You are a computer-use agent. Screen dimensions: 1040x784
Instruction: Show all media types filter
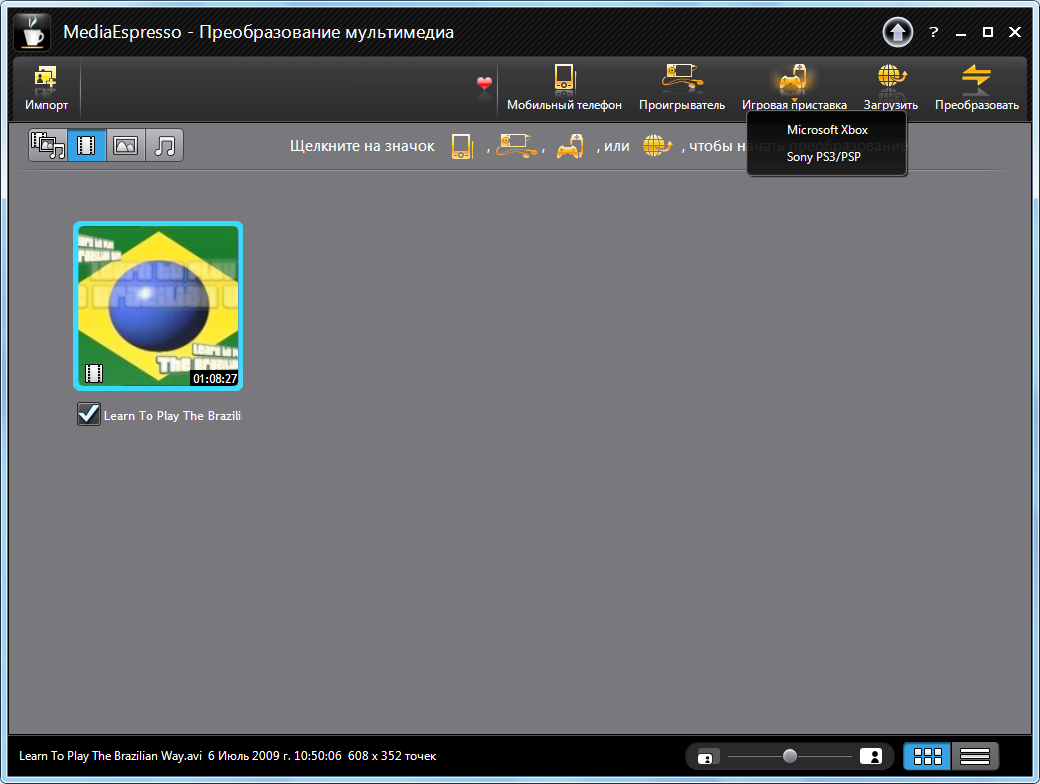[48, 146]
